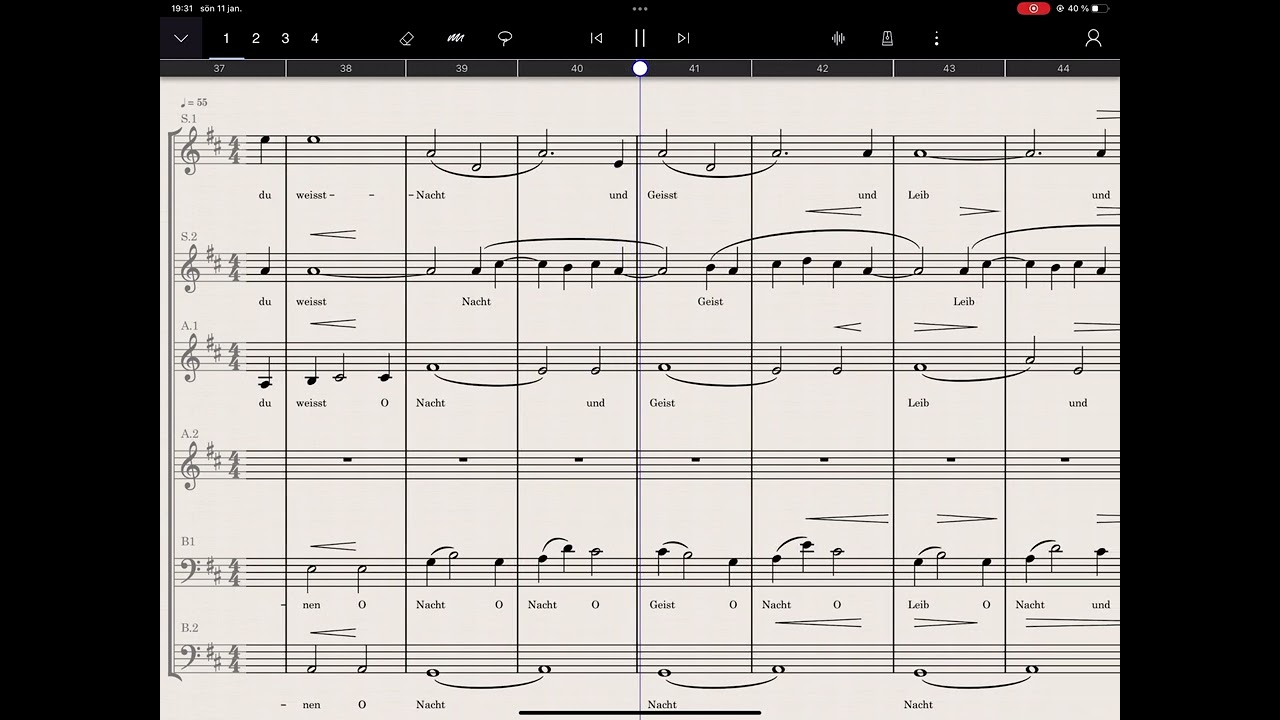The height and width of the screenshot is (720, 1280).
Task: Jump to measure 42 in timeline
Action: (822, 68)
